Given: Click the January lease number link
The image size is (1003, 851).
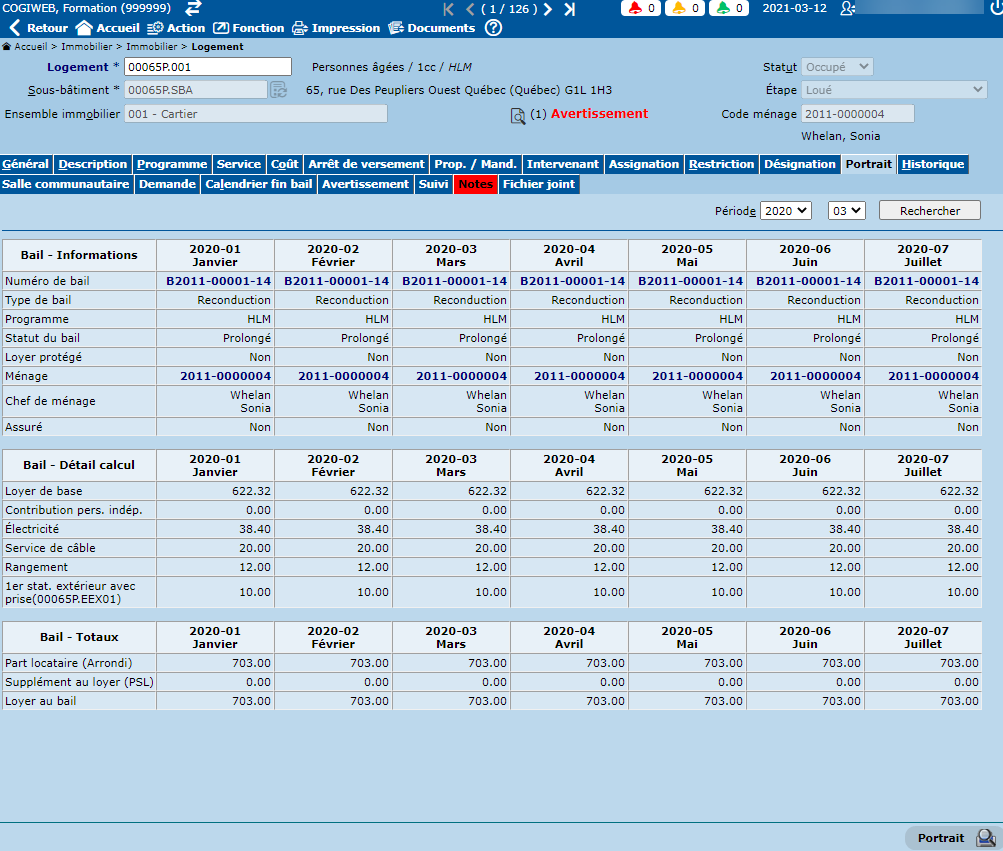Looking at the screenshot, I should tap(219, 281).
